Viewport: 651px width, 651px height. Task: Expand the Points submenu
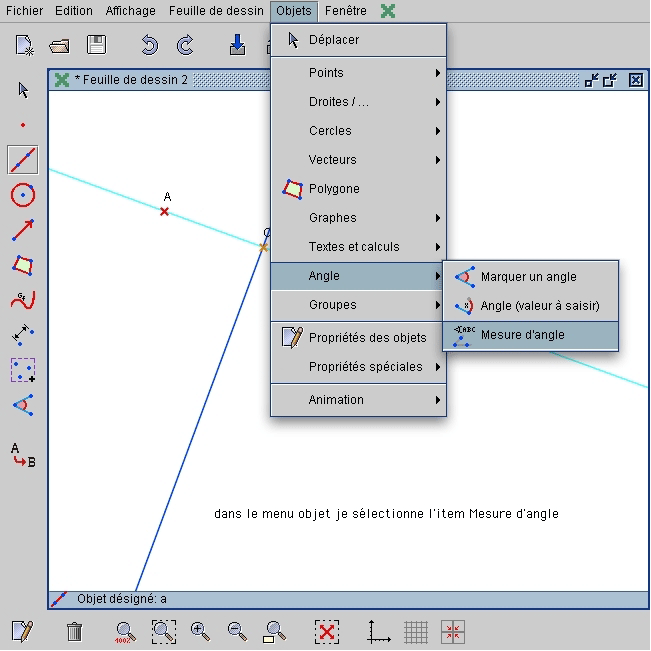[358, 73]
